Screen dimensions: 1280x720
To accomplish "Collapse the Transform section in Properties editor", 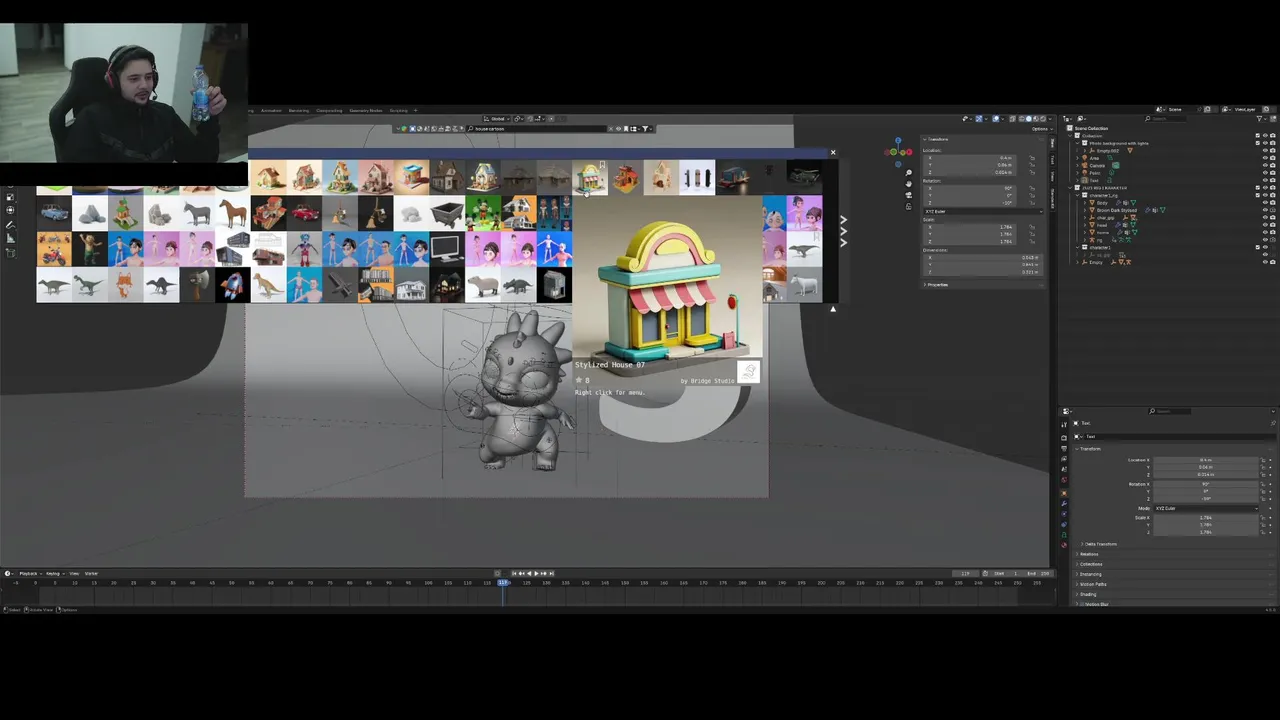I will [1088, 449].
